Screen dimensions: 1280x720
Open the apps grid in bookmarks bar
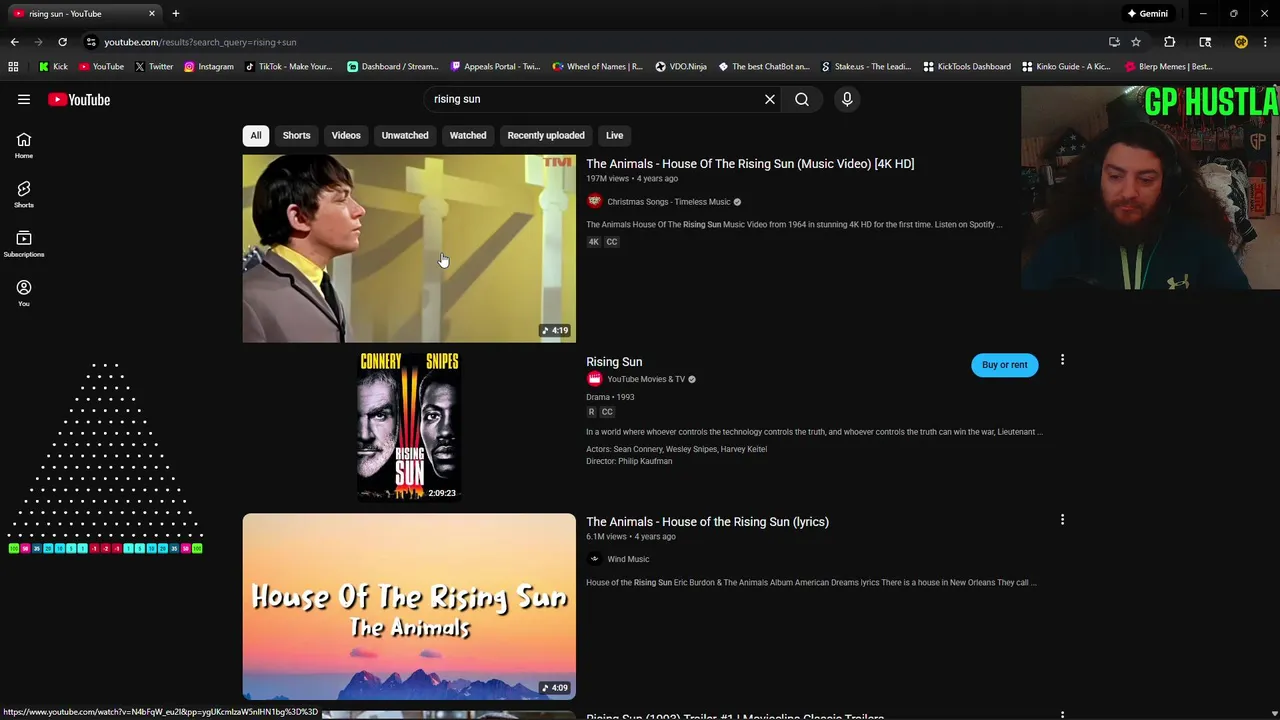13,67
